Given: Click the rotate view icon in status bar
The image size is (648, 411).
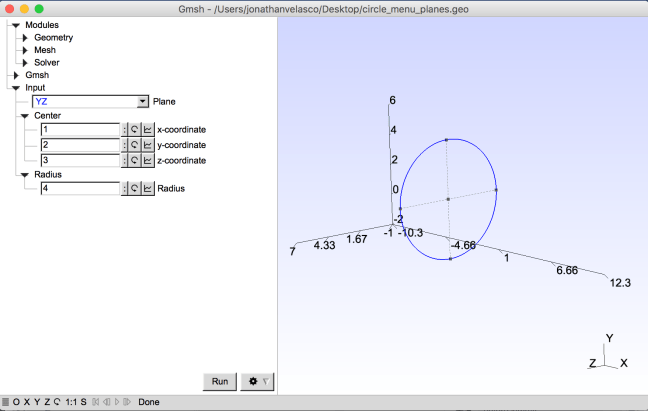Looking at the screenshot, I should pyautogui.click(x=57, y=402).
